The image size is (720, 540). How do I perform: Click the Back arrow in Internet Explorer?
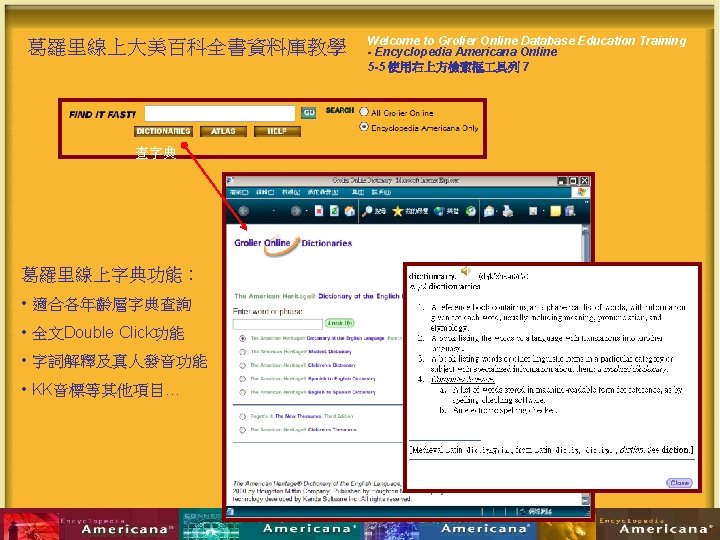coord(244,211)
